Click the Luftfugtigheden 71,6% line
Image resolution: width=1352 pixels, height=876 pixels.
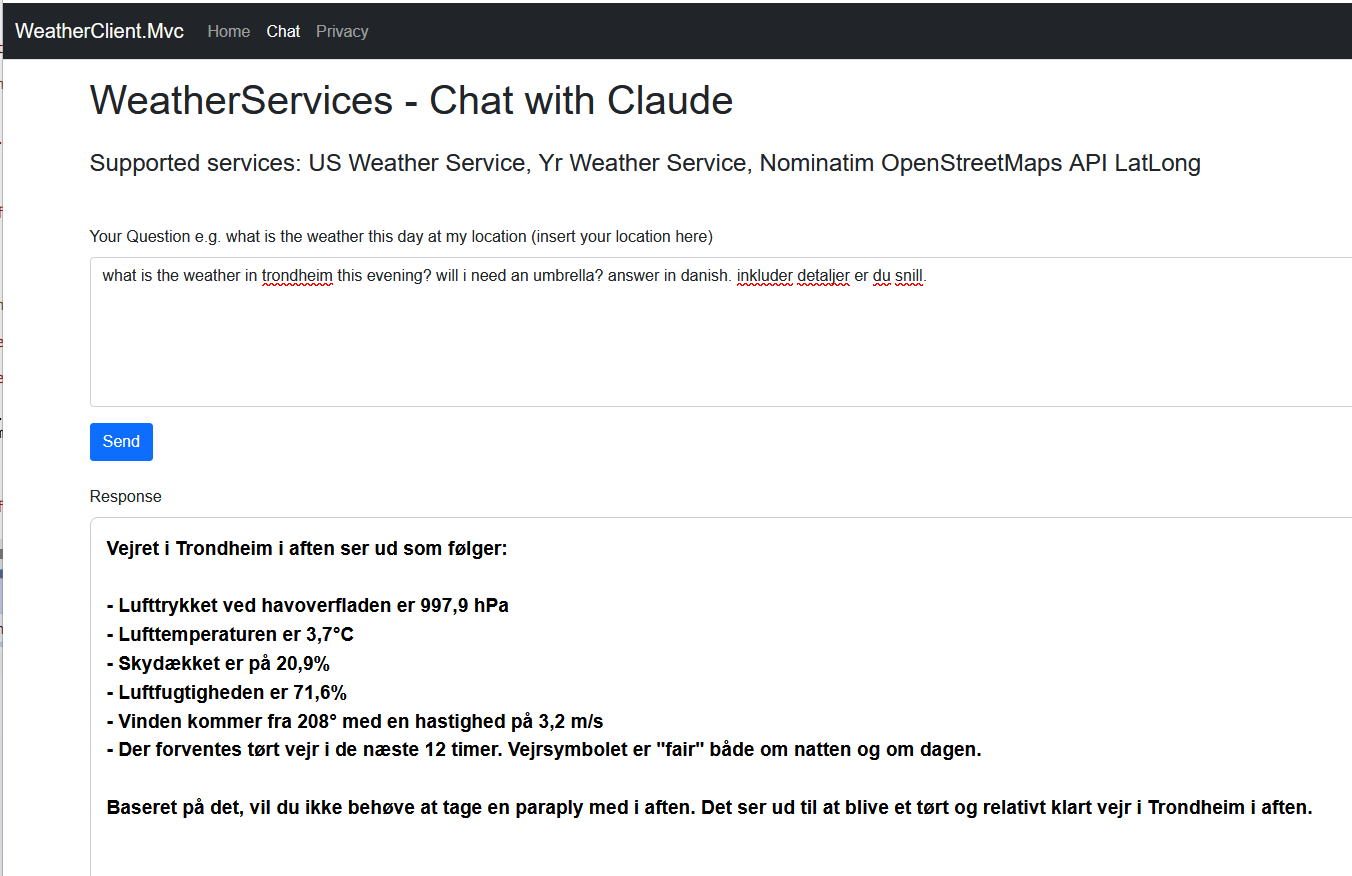pyautogui.click(x=227, y=692)
